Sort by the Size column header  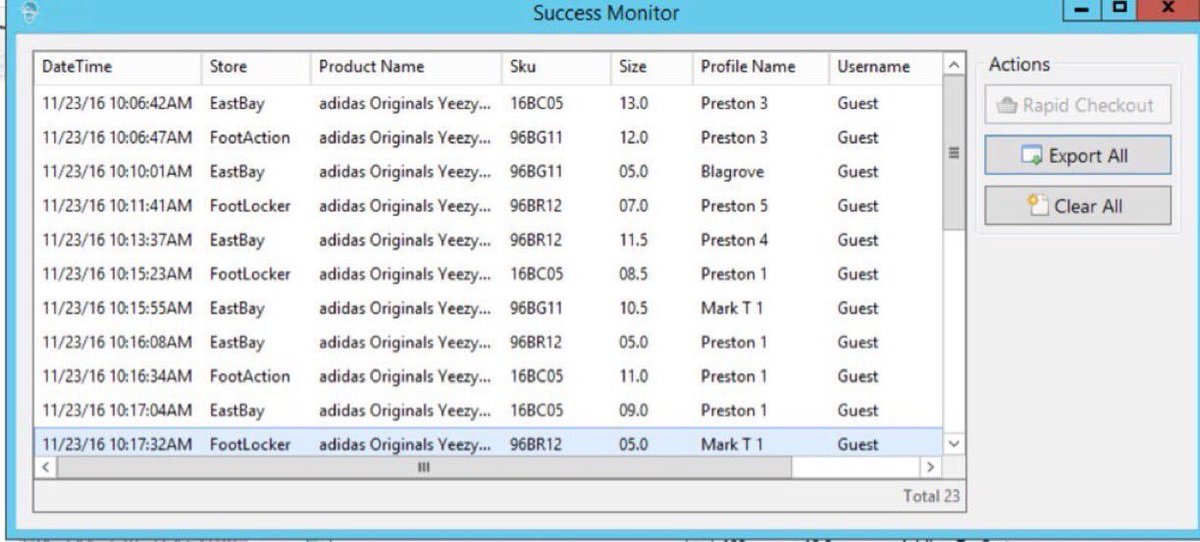tap(651, 67)
